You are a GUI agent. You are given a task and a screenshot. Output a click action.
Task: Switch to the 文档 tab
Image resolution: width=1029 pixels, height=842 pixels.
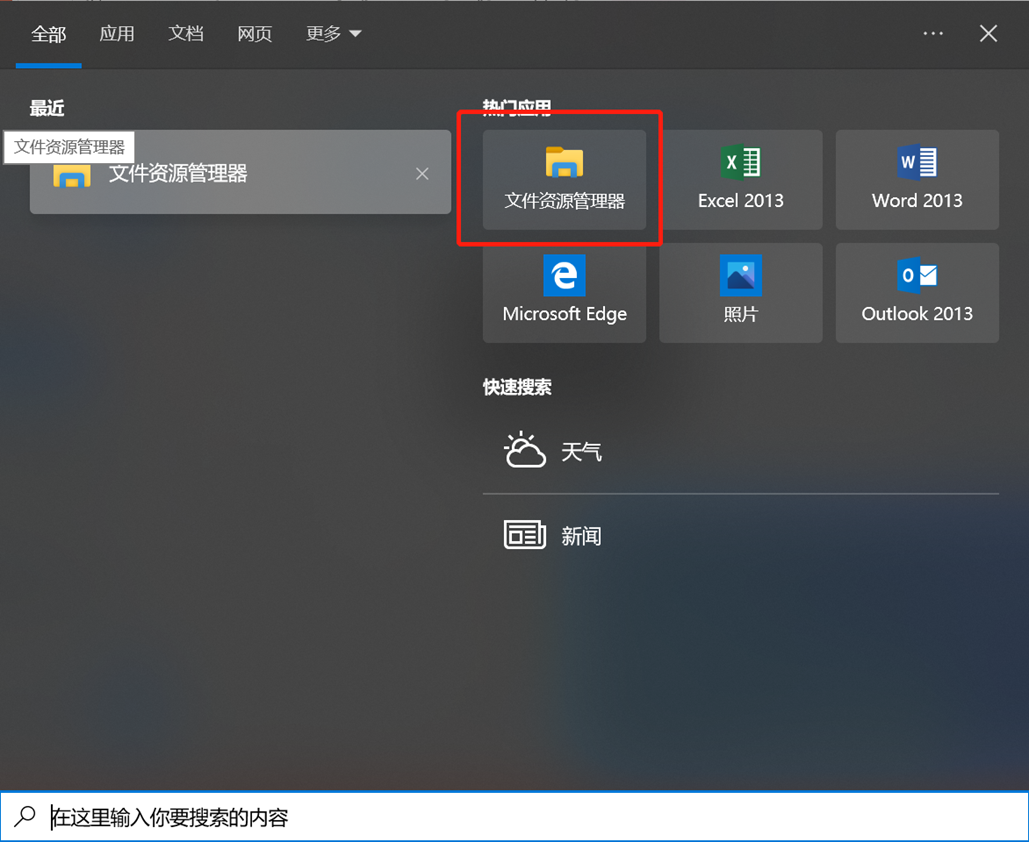tap(186, 33)
